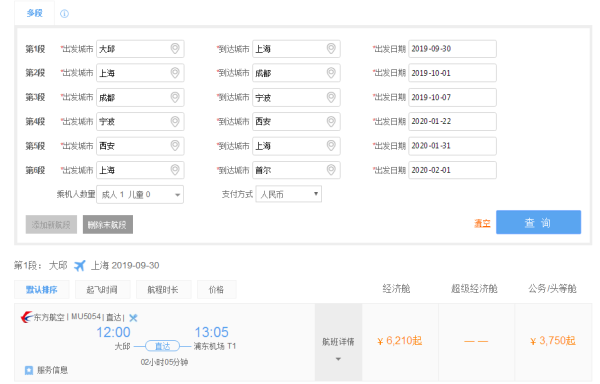The width and height of the screenshot is (600, 384).
Task: Open payment method dropdown 人民币
Action: coord(289,194)
